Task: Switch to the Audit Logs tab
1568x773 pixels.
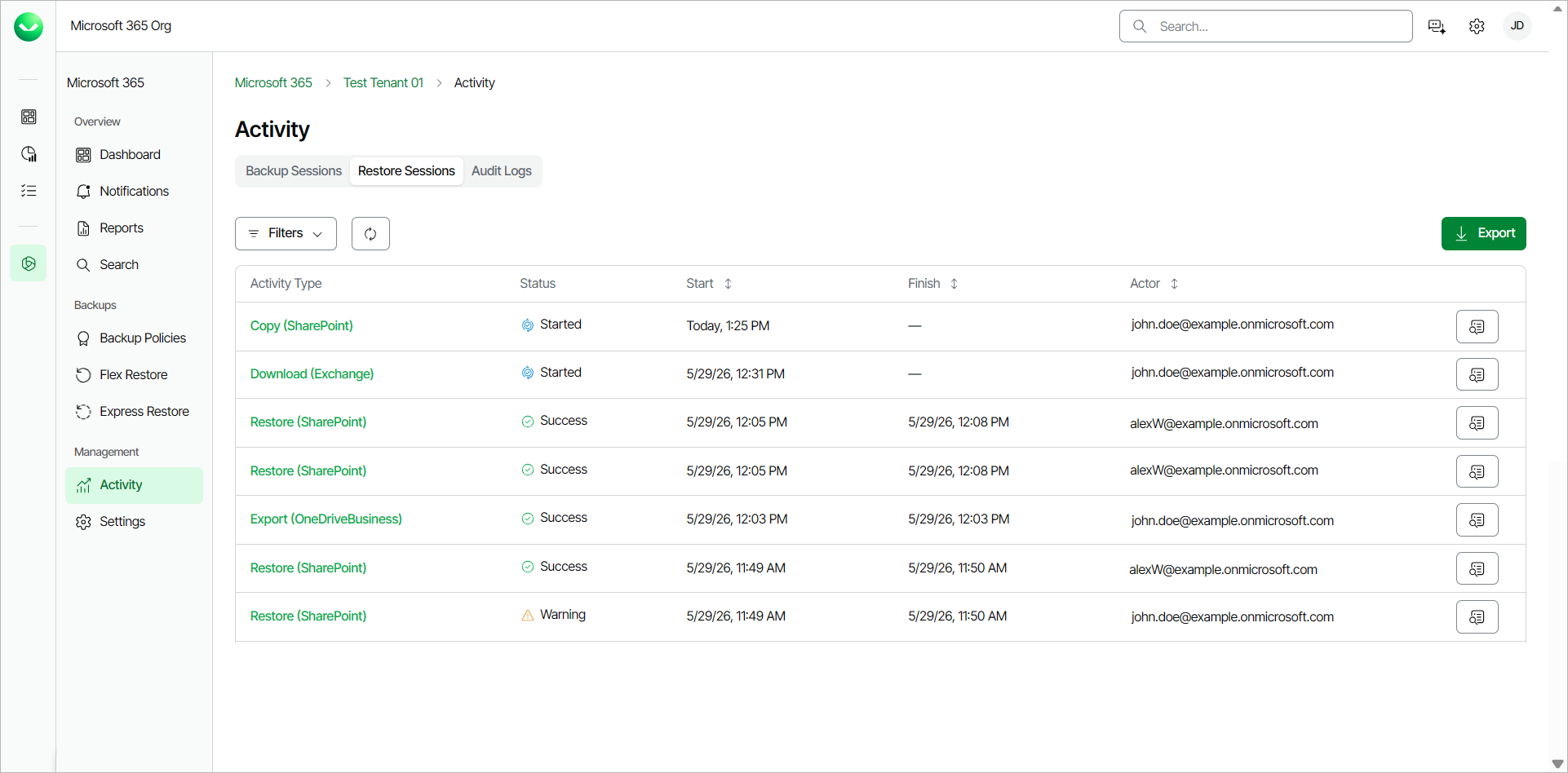Action: (502, 171)
